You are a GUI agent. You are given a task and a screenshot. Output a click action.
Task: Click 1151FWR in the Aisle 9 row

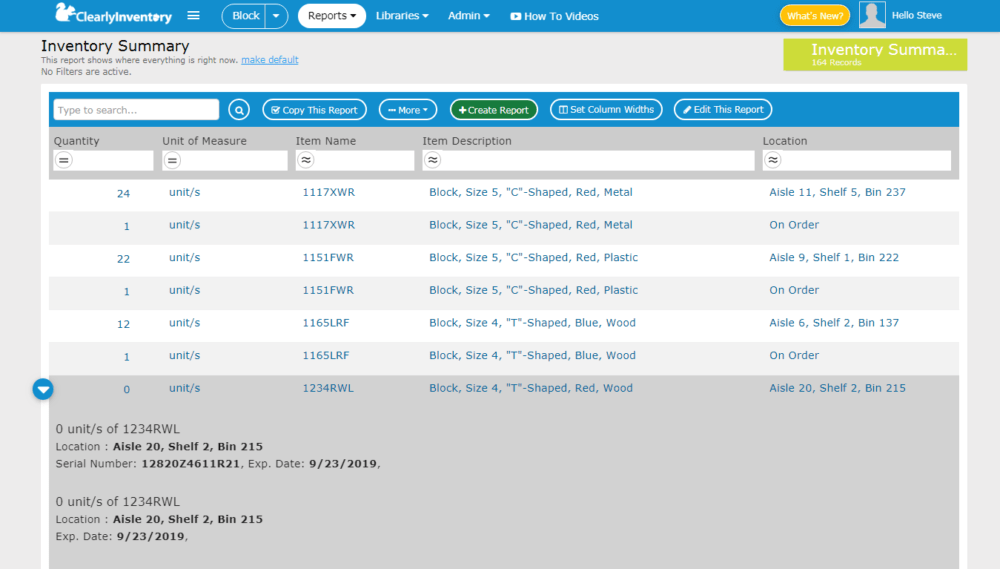(328, 258)
